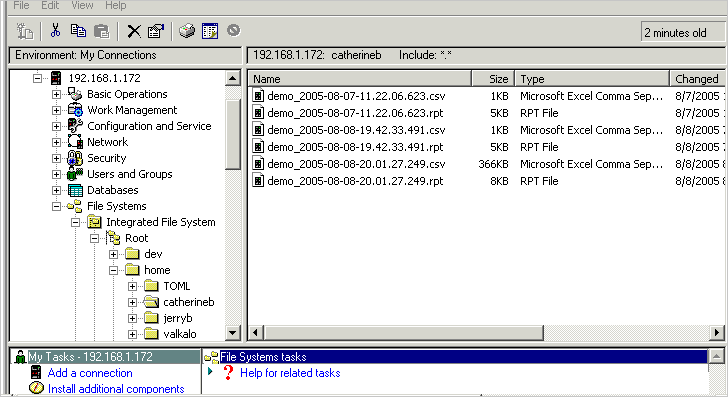The width and height of the screenshot is (728, 397).
Task: Click the Add a connection link
Action: pyautogui.click(x=90, y=373)
